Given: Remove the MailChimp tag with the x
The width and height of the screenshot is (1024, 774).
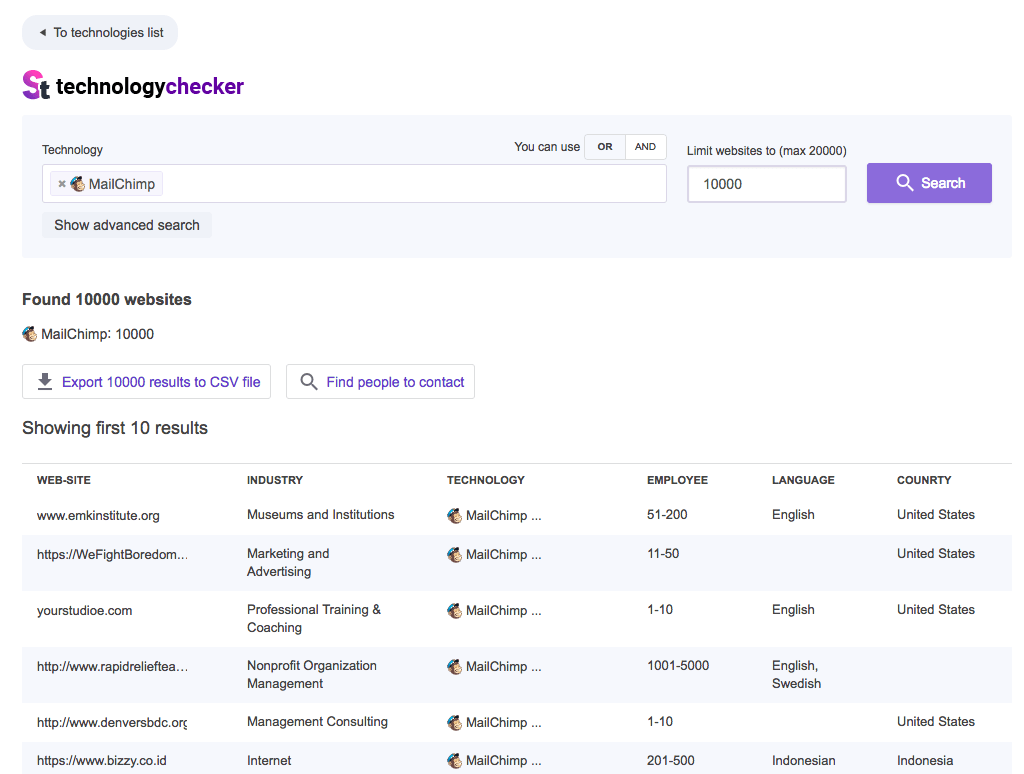Looking at the screenshot, I should pyautogui.click(x=61, y=184).
